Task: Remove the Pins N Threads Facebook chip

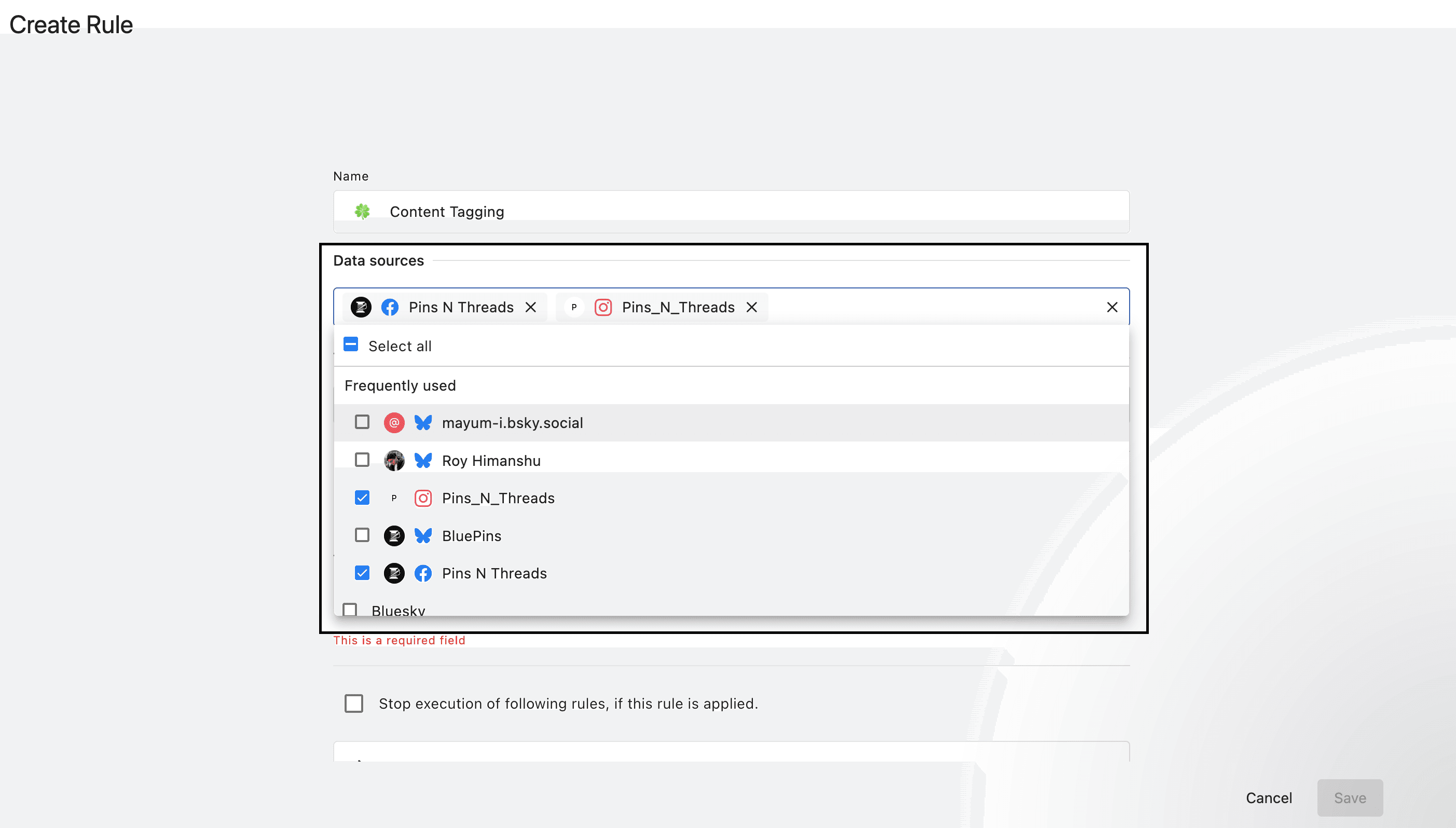Action: pyautogui.click(x=531, y=307)
